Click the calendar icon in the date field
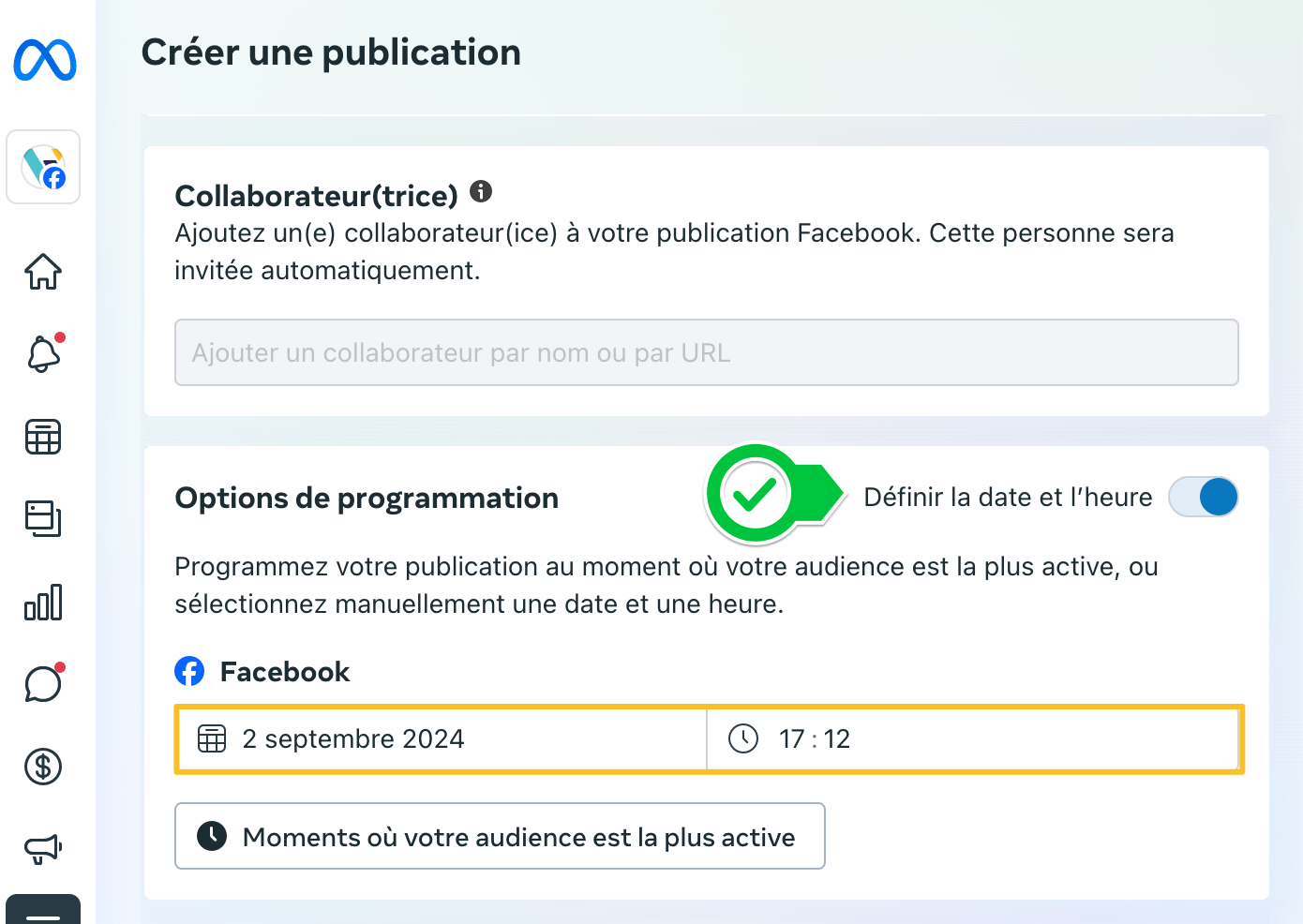 point(212,738)
